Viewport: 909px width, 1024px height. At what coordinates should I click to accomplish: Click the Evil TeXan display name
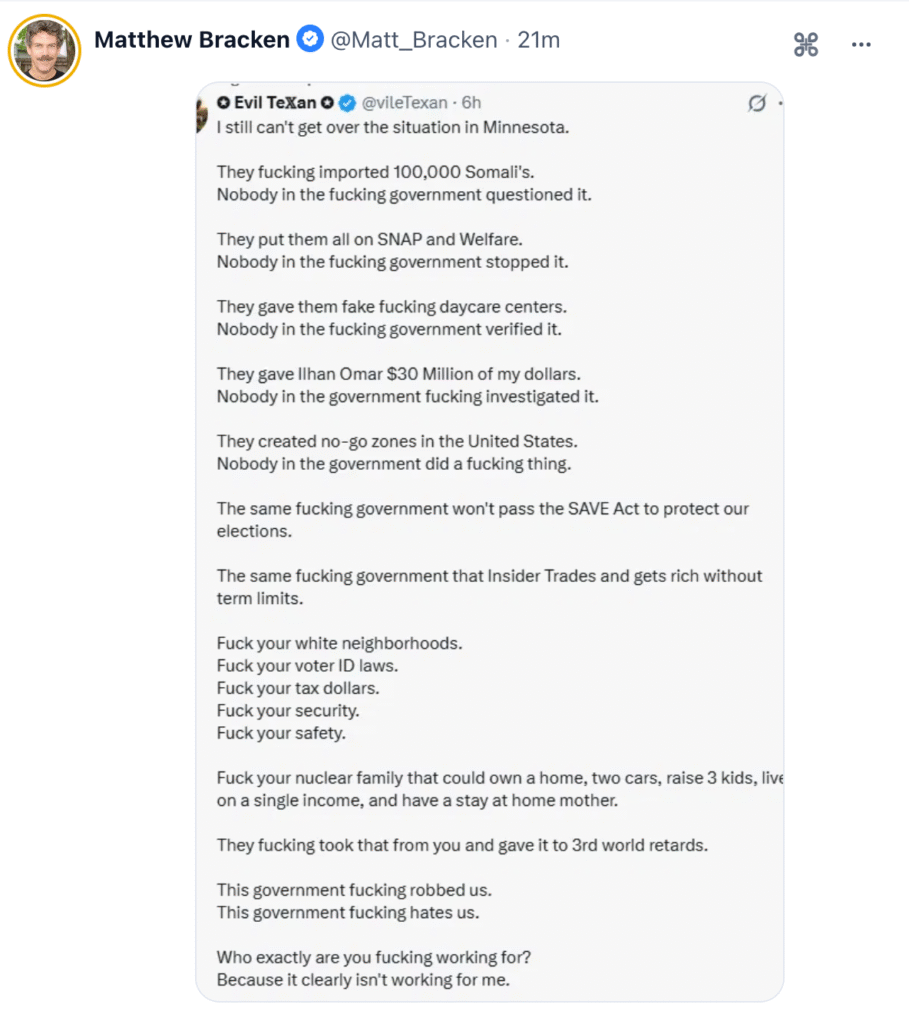(x=275, y=102)
